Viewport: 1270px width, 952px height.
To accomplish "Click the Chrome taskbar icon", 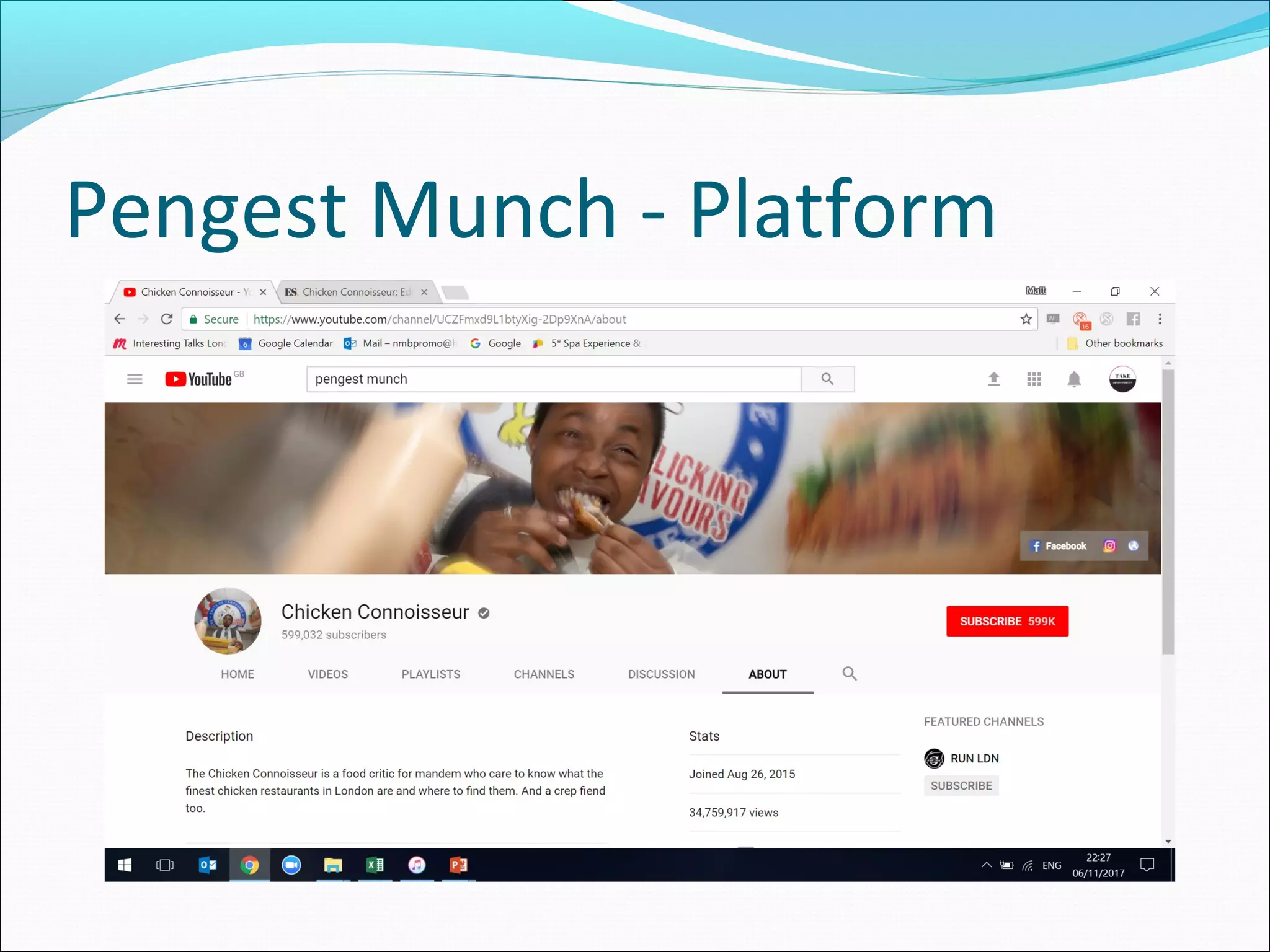I will click(x=250, y=865).
